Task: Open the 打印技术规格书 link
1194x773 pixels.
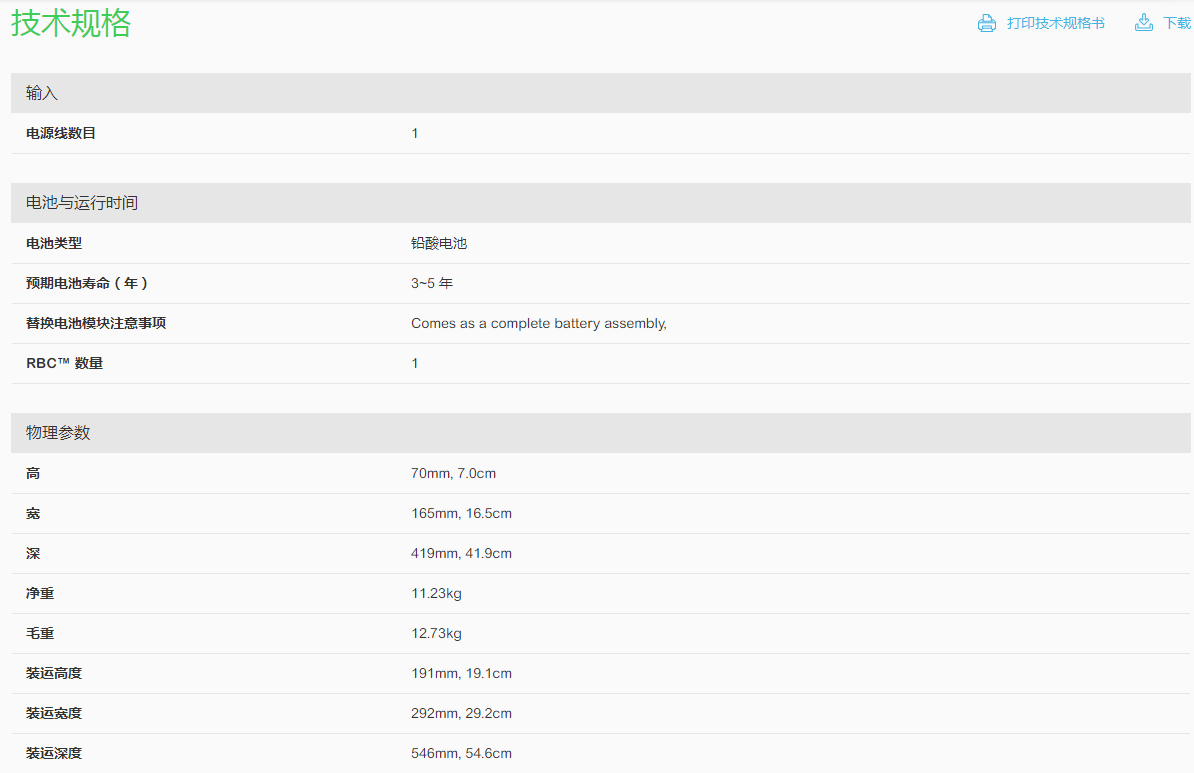Action: [x=1055, y=23]
